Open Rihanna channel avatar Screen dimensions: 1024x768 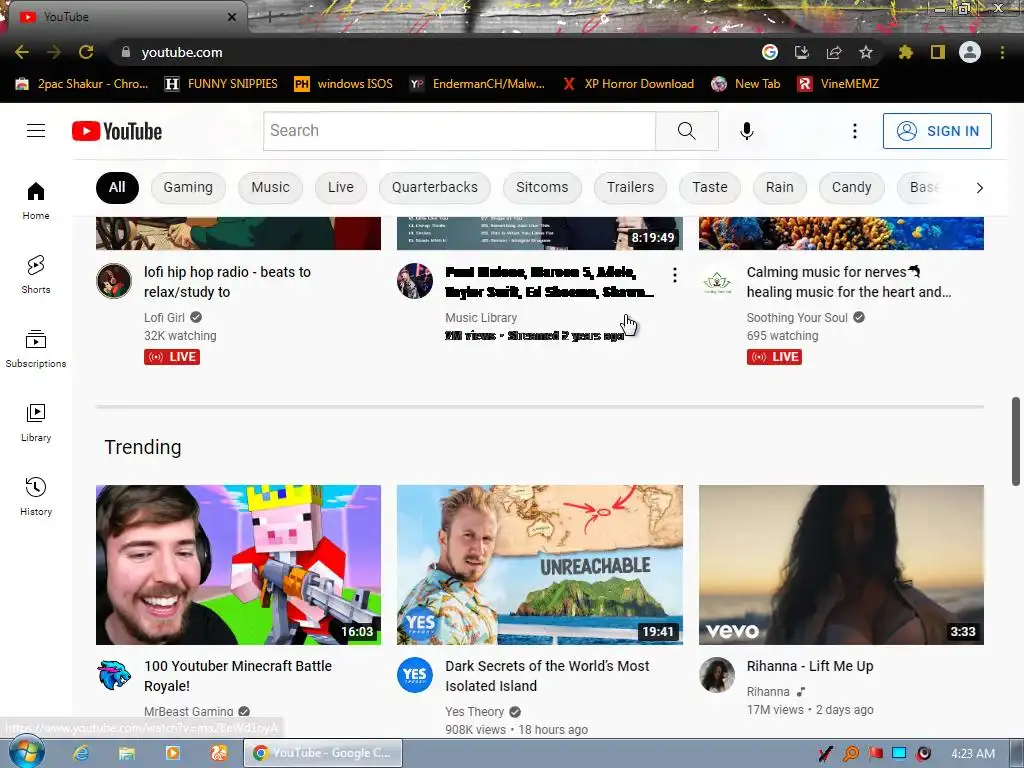717,675
